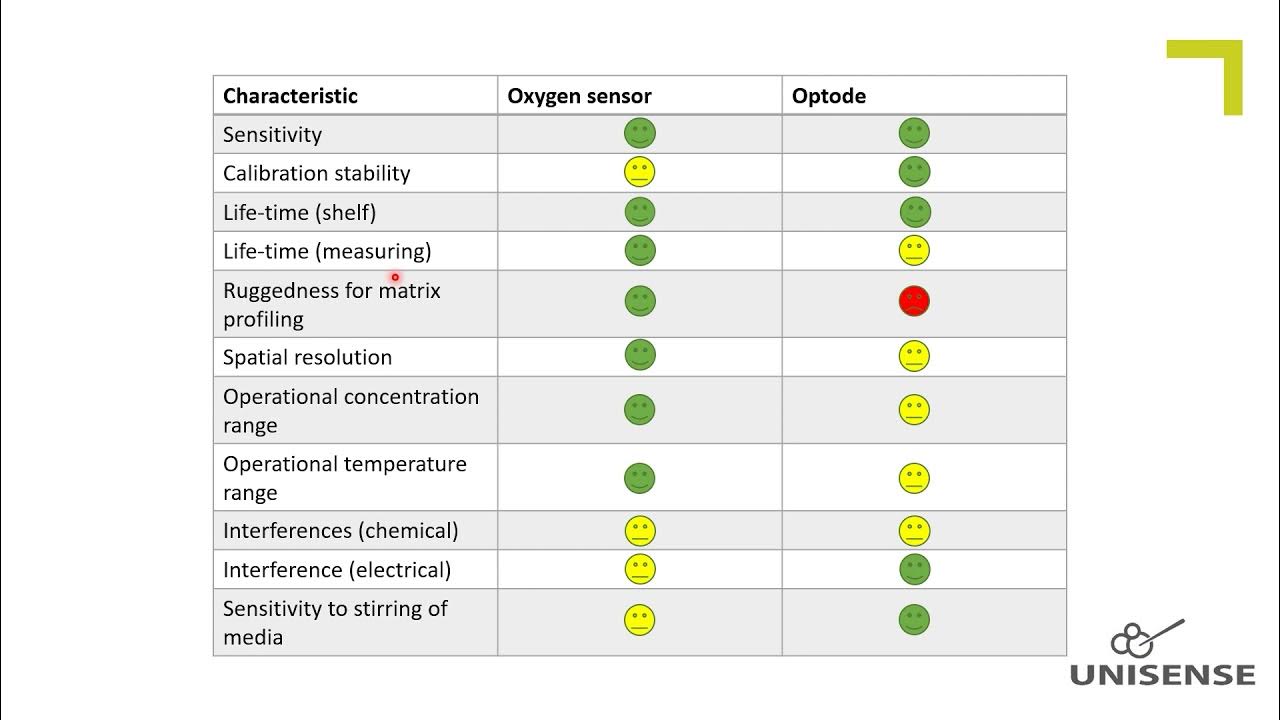1280x720 pixels.
Task: Click the yellow face for Optode Life-time (measuring)
Action: pyautogui.click(x=914, y=251)
